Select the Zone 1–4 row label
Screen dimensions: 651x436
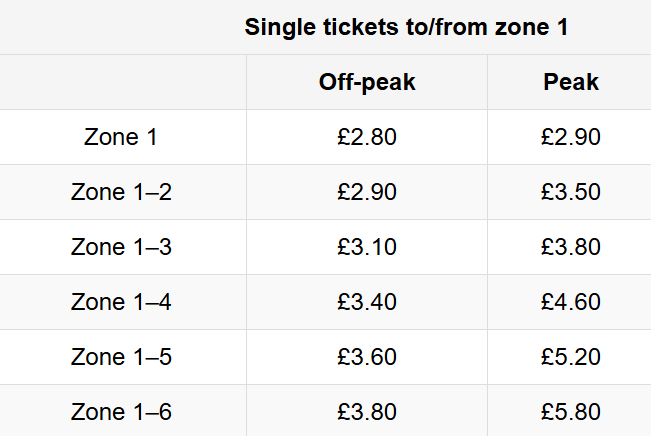121,302
